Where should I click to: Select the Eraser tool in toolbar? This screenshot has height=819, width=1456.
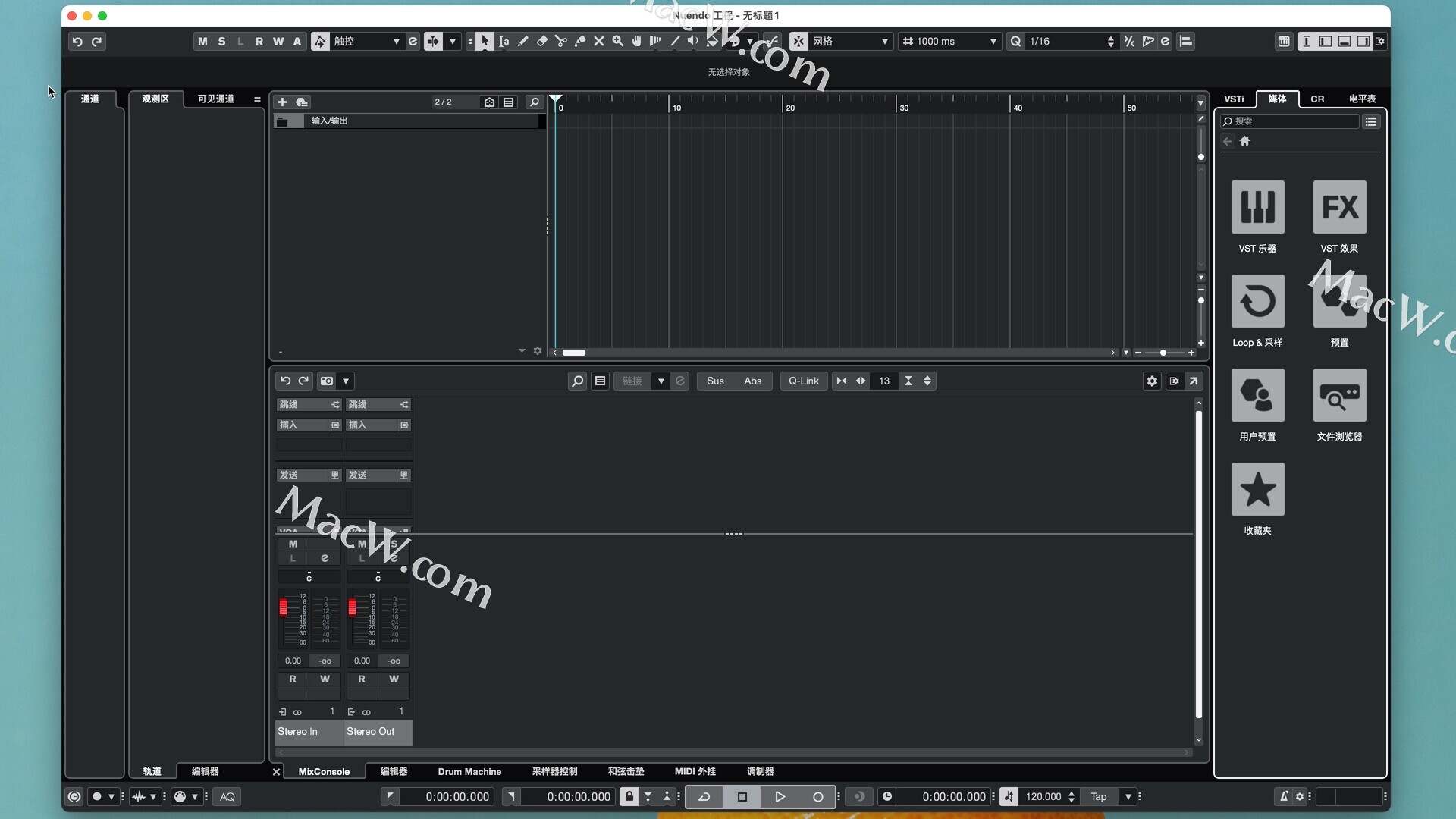coord(542,42)
